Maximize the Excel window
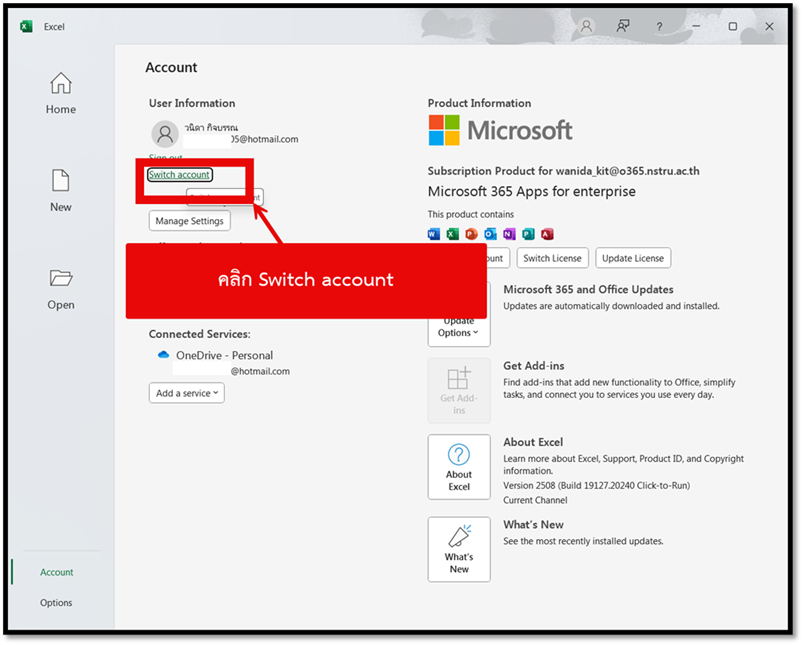This screenshot has width=803, height=645. pyautogui.click(x=732, y=27)
